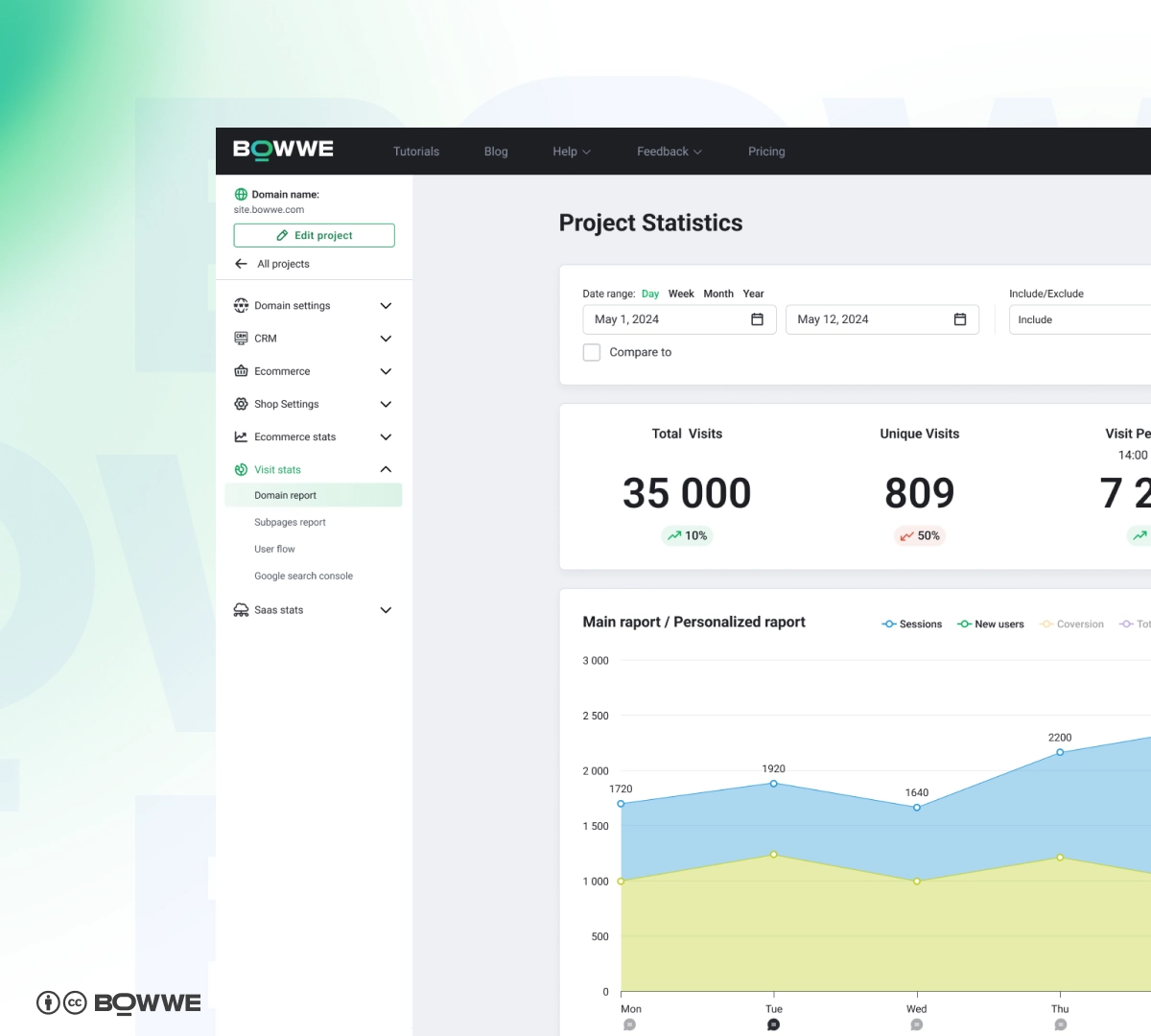This screenshot has width=1151, height=1036.
Task: Click BOWWE watermark logo at bottom left
Action: coord(148,1003)
